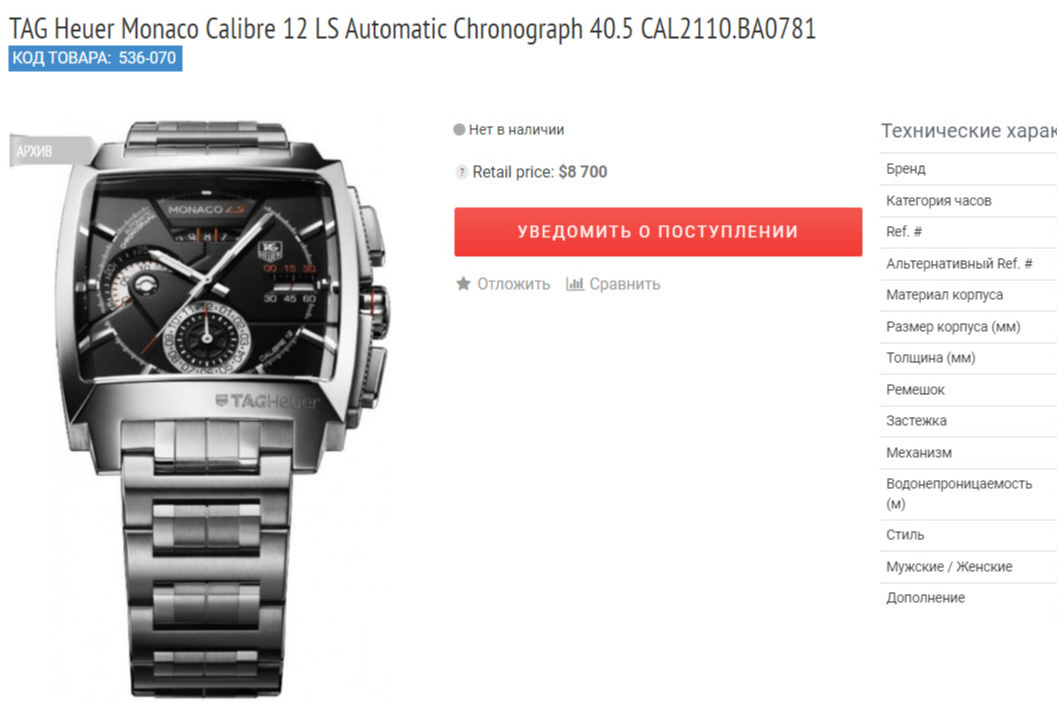Click the Технические характеристики heading
This screenshot has height=705, width=1057.
click(x=969, y=131)
